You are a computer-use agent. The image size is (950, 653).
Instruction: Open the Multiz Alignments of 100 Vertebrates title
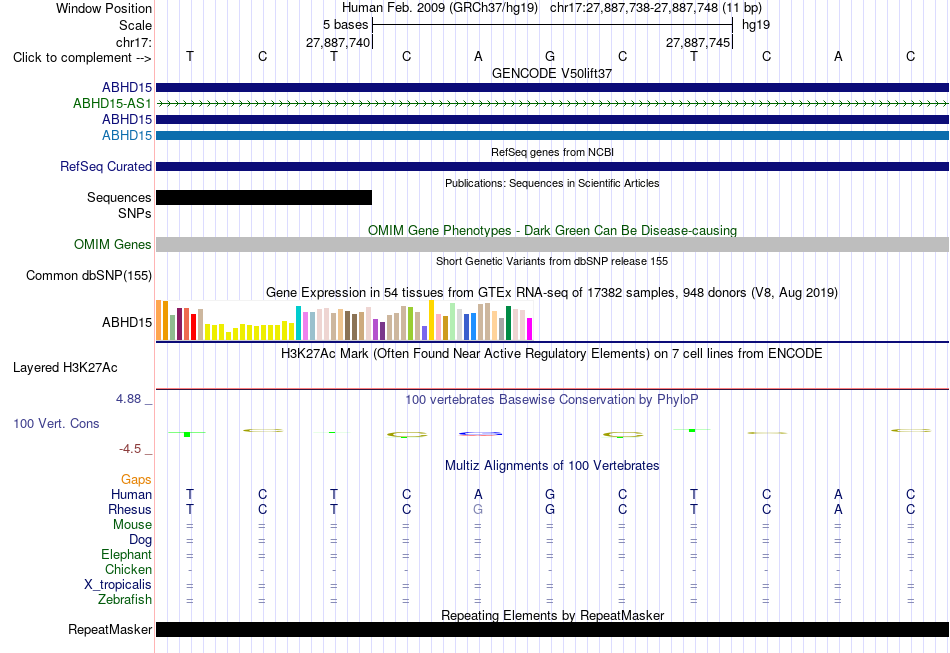pyautogui.click(x=552, y=466)
